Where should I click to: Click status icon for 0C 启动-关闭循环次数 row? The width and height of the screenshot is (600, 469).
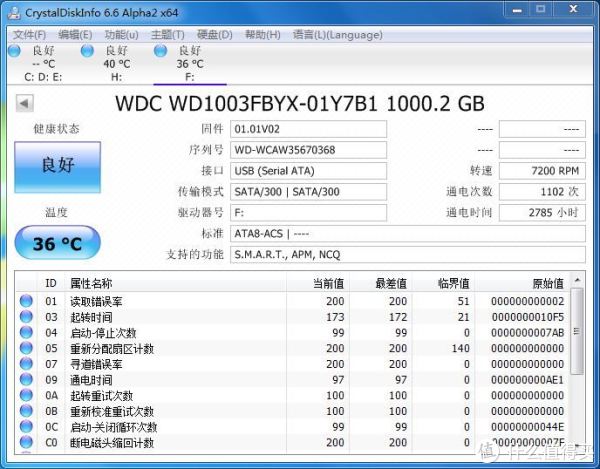pyautogui.click(x=26, y=426)
